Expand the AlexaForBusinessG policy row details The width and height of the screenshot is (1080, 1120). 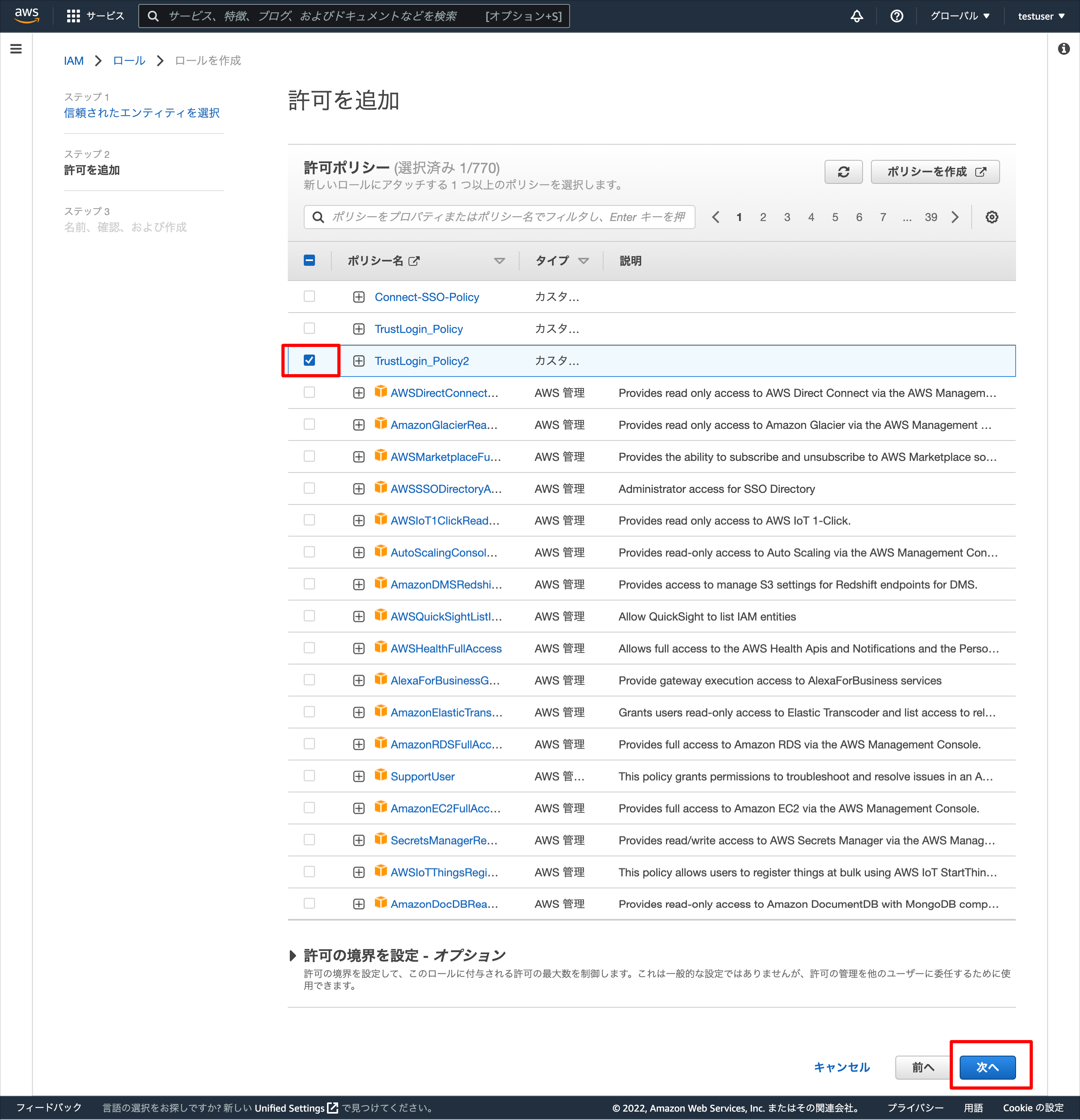point(359,681)
